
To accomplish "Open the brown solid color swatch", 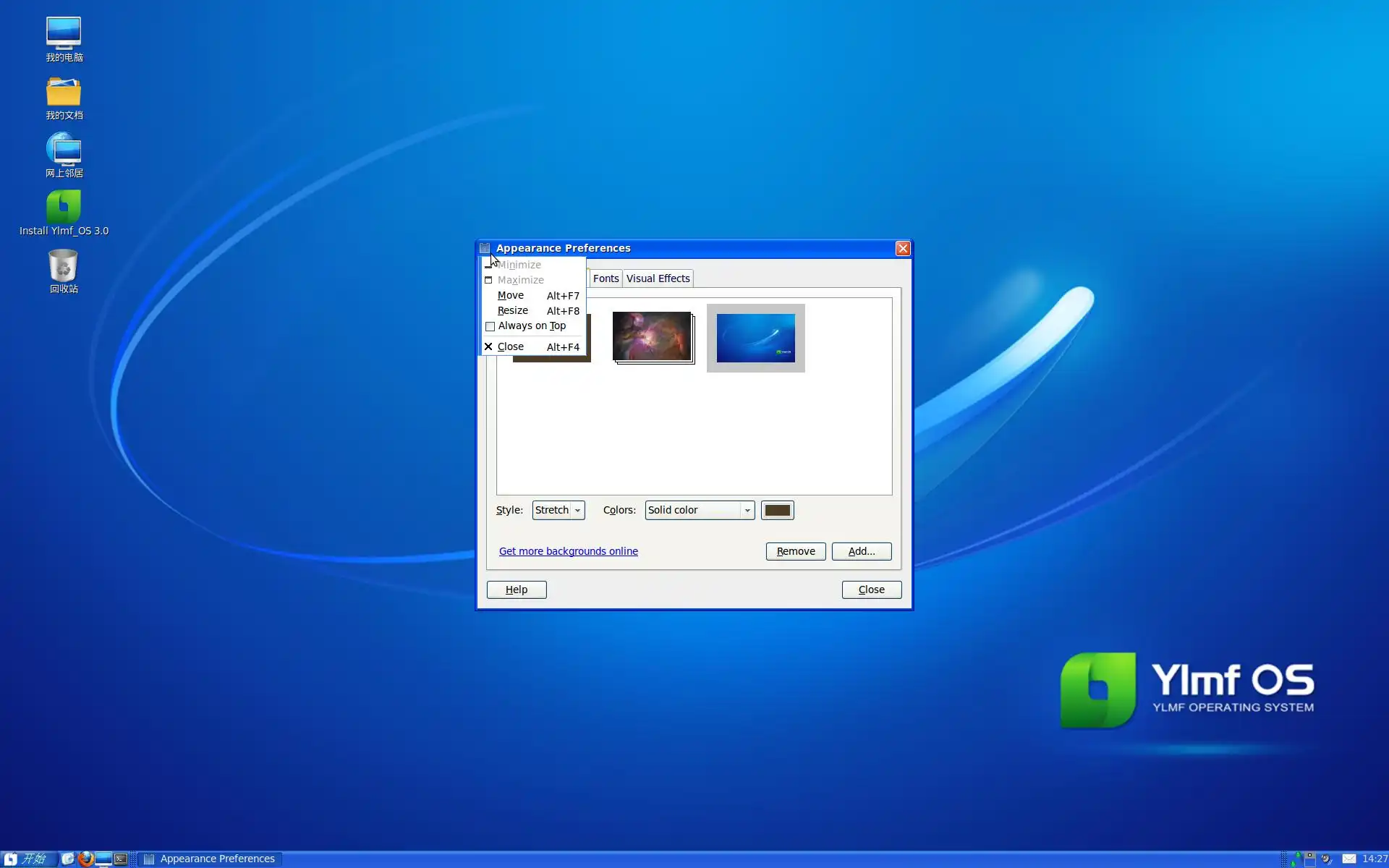I will pos(777,510).
